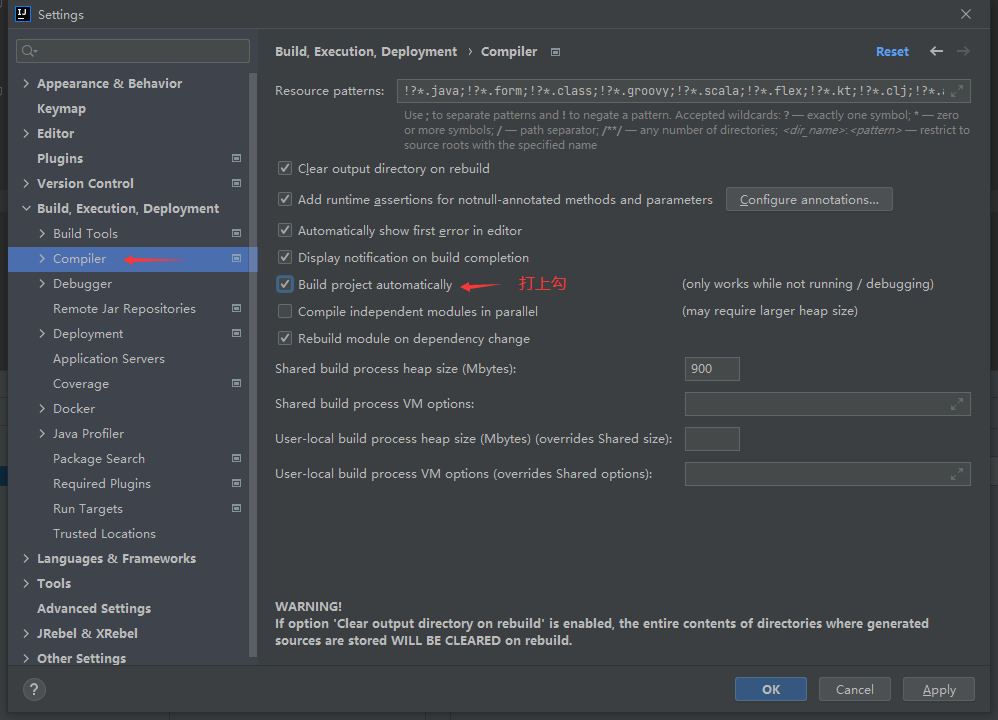
Task: Toggle Rebuild module on dependency change
Action: click(285, 338)
